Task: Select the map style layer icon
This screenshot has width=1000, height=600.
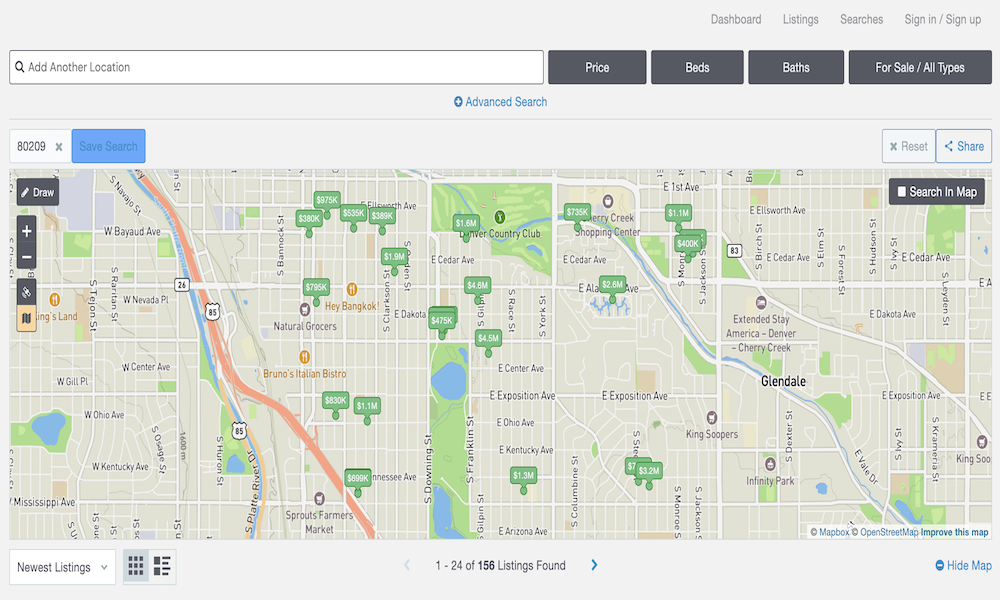Action: click(26, 318)
